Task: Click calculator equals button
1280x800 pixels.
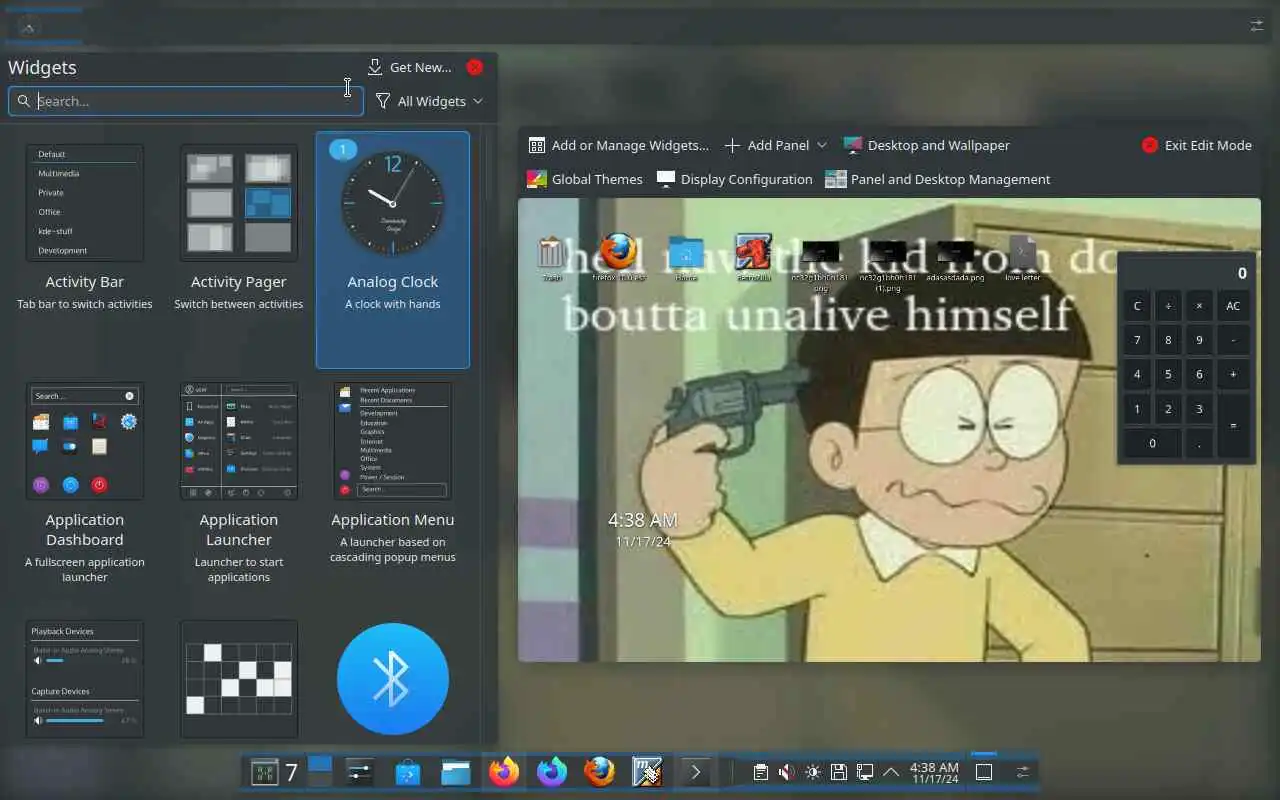Action: [1233, 426]
